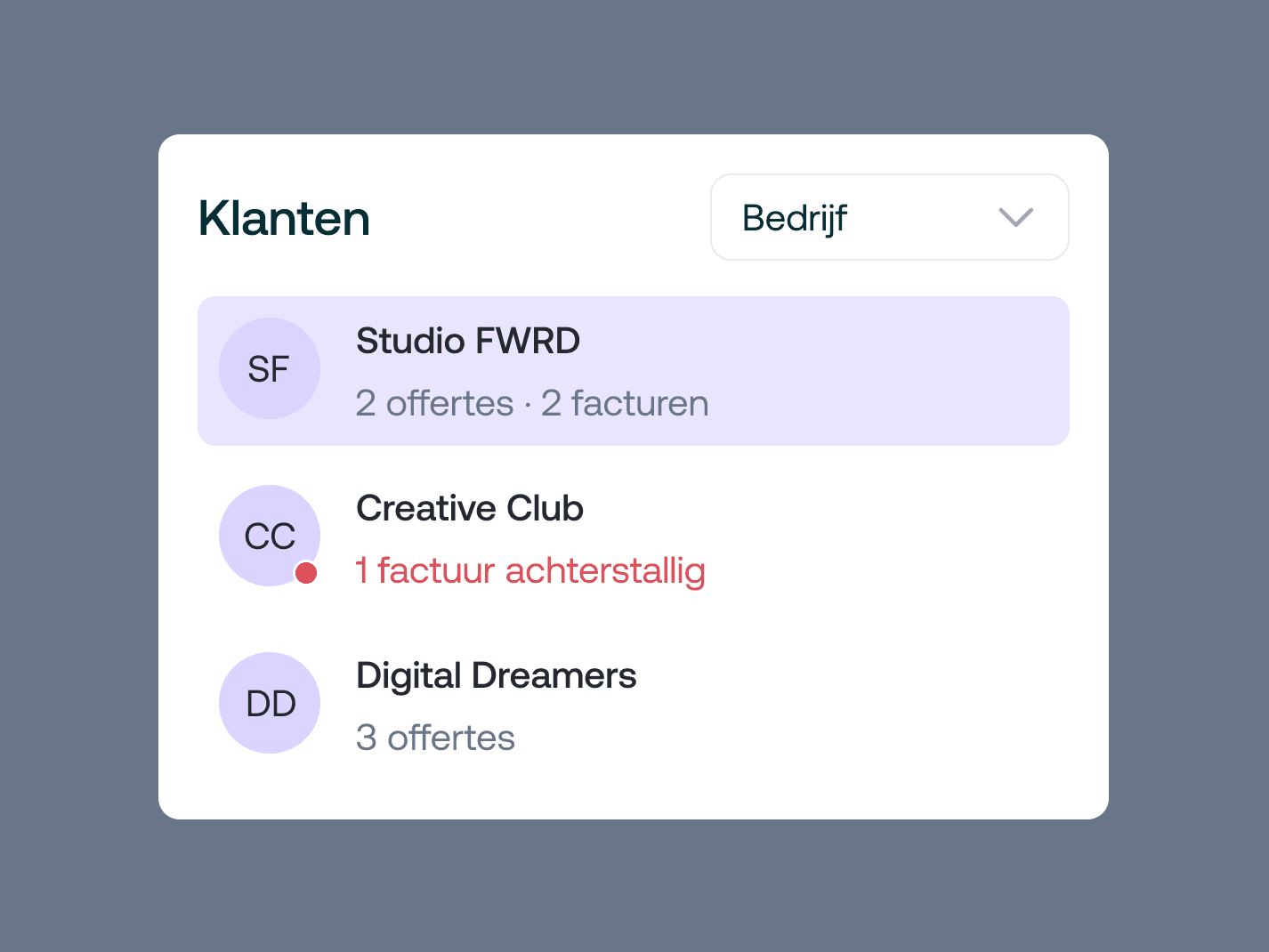
Task: Click the 3 offertes text
Action: [x=435, y=738]
